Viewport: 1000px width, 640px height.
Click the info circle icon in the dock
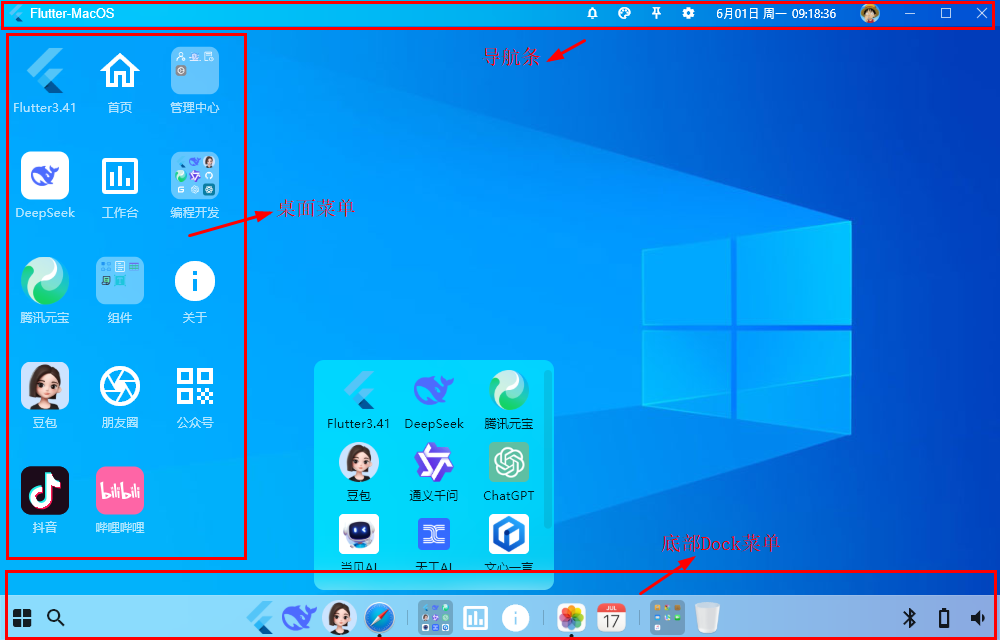515,617
